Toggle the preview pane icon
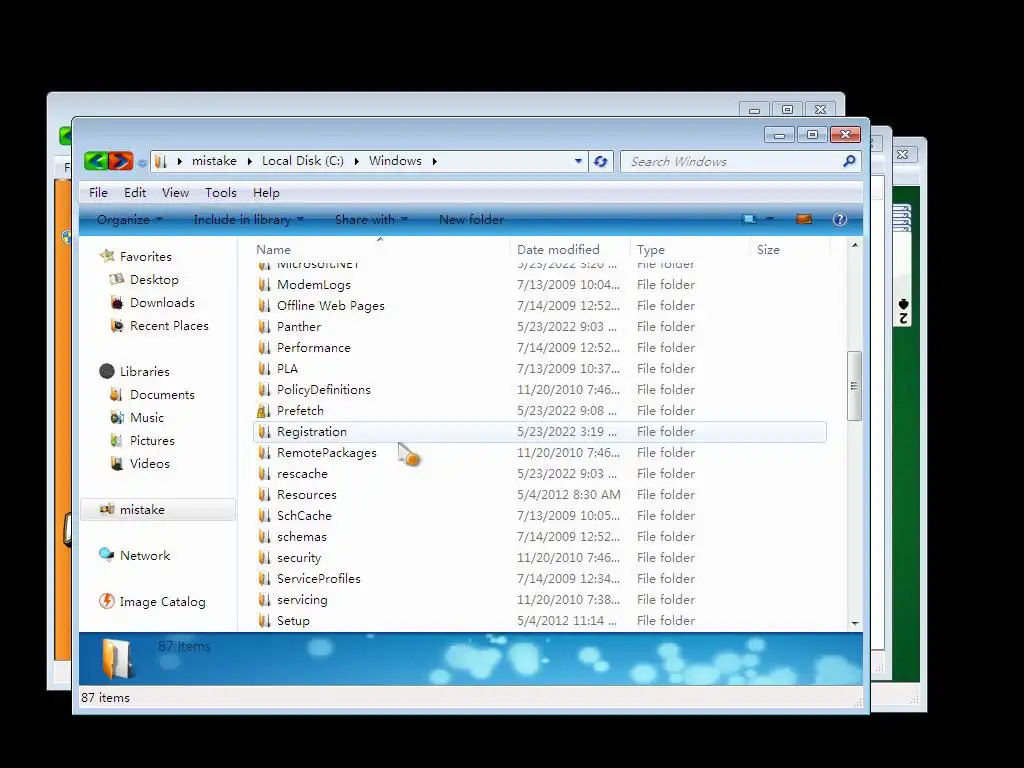This screenshot has height=768, width=1024. coord(804,219)
